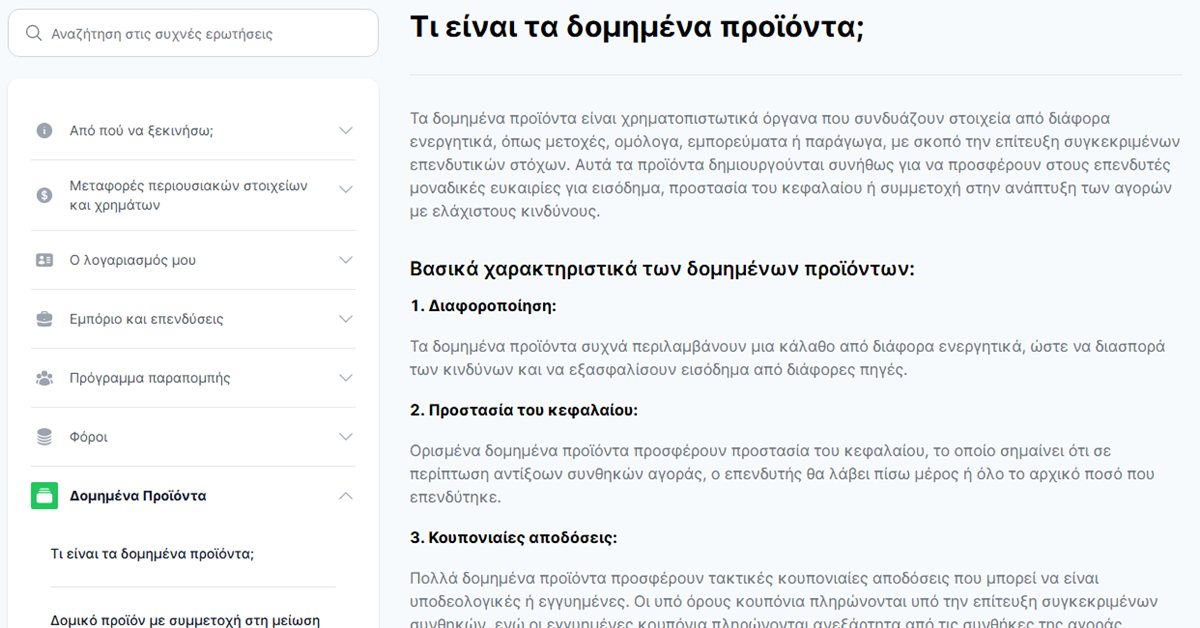The width and height of the screenshot is (1200, 628).
Task: Click heading Βασικά χαρακτηριστικά των δομημένων προϊόντων
Action: tap(662, 269)
